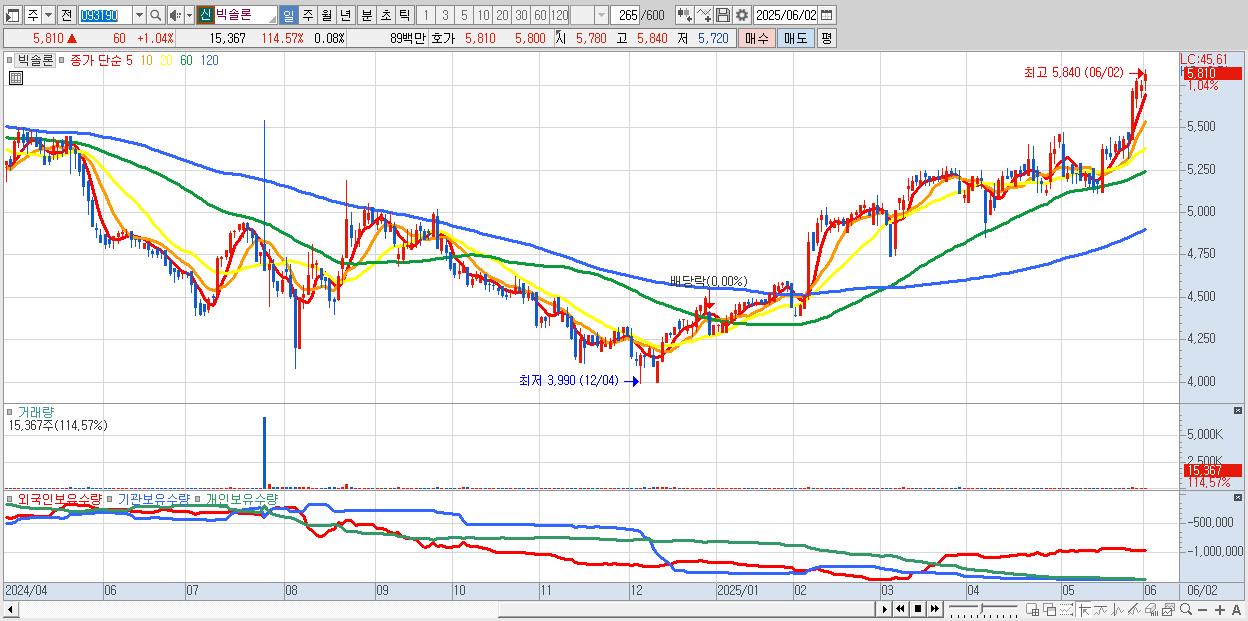Click the horizontal chart scrollbar thumb
The image size is (1248, 621).
687,610
